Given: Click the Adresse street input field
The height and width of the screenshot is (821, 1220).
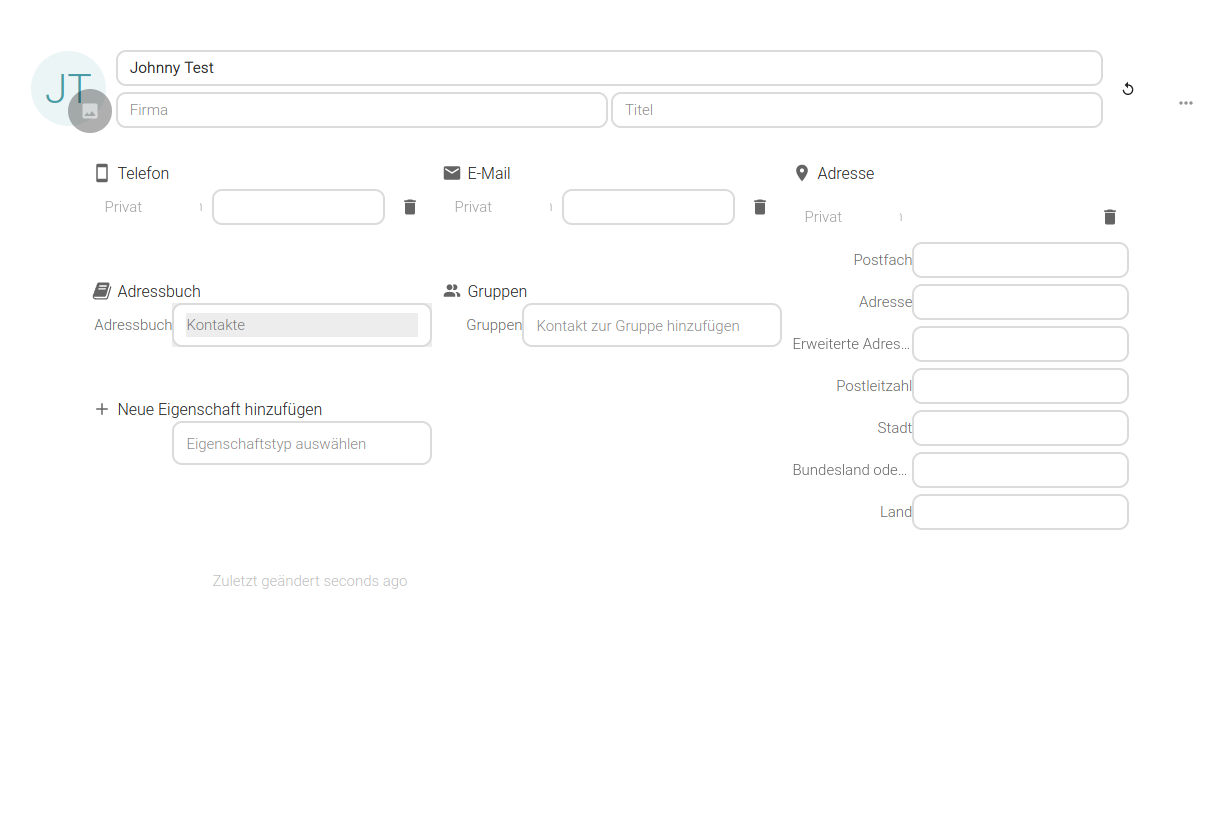Looking at the screenshot, I should click(x=1020, y=302).
